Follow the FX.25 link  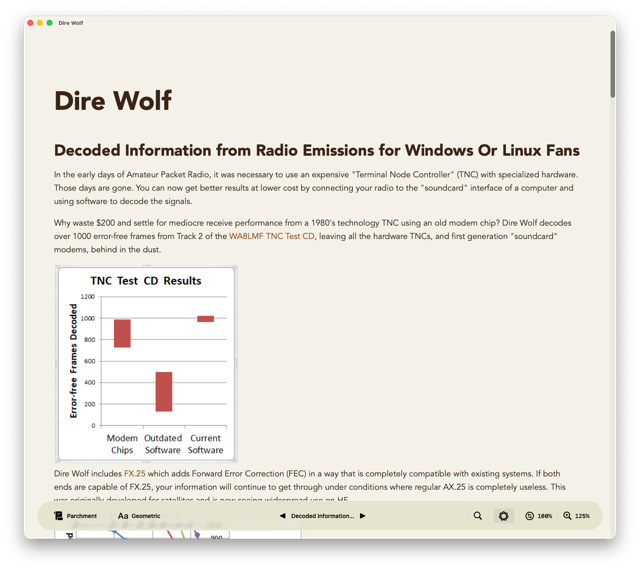click(x=135, y=473)
